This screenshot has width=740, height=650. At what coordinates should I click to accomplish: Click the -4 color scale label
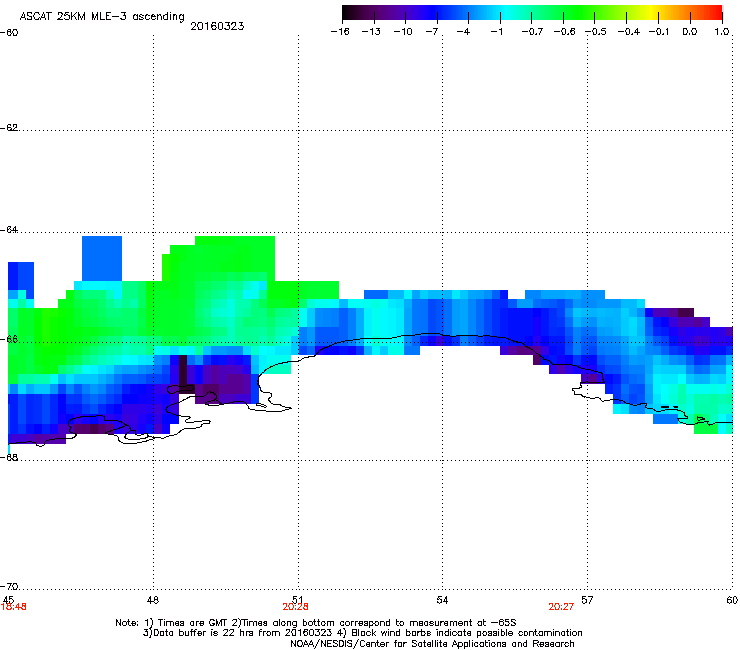(463, 32)
